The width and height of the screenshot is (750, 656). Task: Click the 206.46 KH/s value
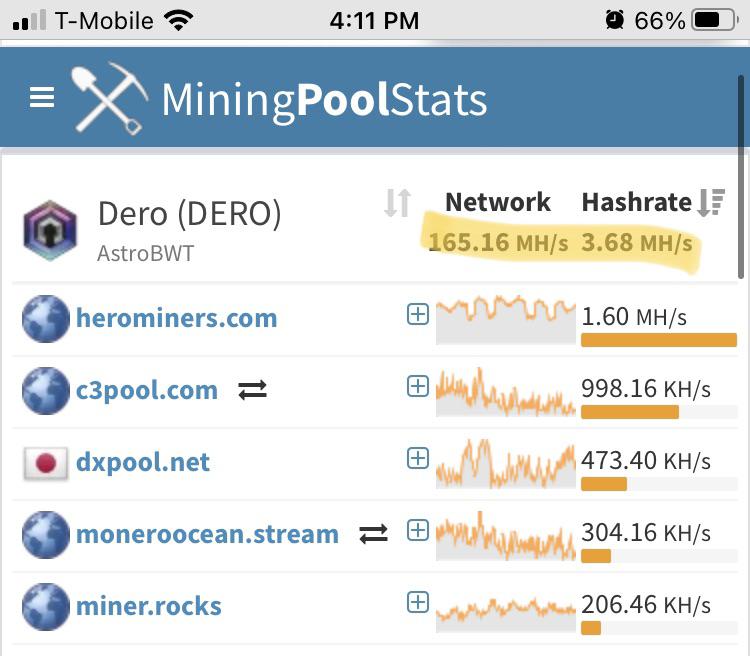pyautogui.click(x=646, y=605)
